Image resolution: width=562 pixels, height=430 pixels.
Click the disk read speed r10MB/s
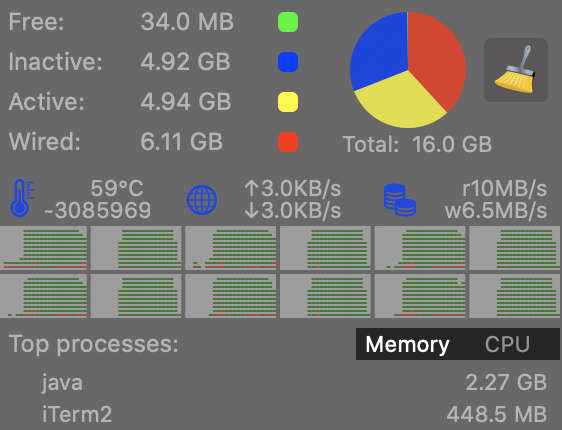click(x=504, y=188)
